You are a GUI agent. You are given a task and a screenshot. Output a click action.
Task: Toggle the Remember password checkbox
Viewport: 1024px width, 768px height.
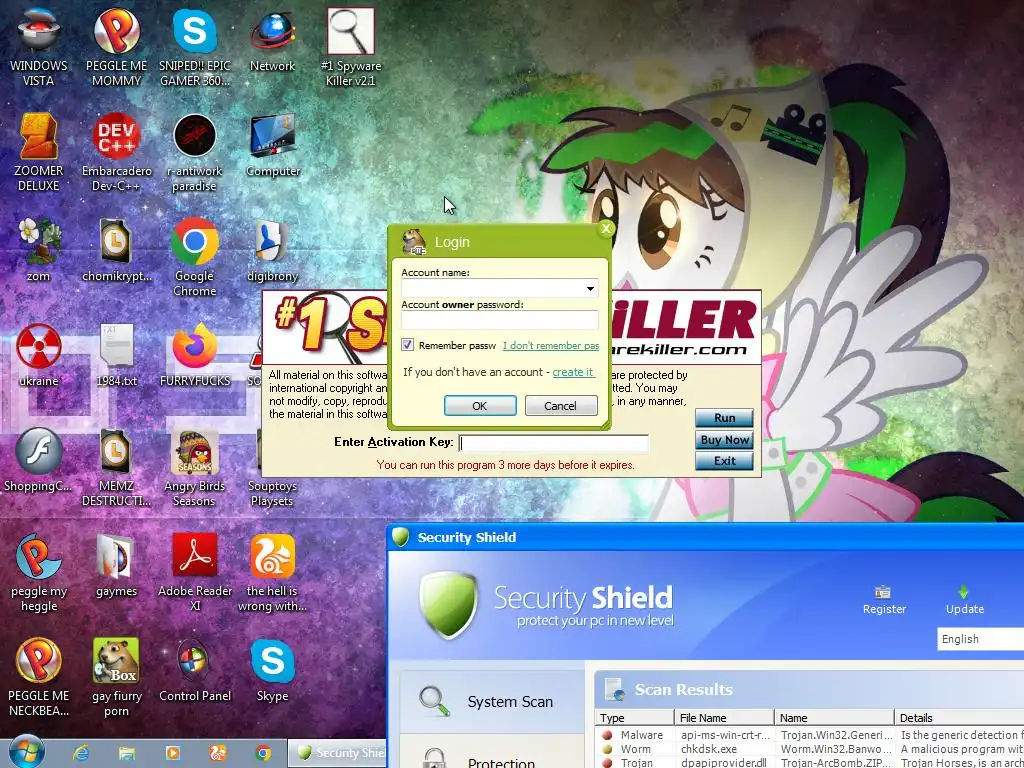coord(408,345)
